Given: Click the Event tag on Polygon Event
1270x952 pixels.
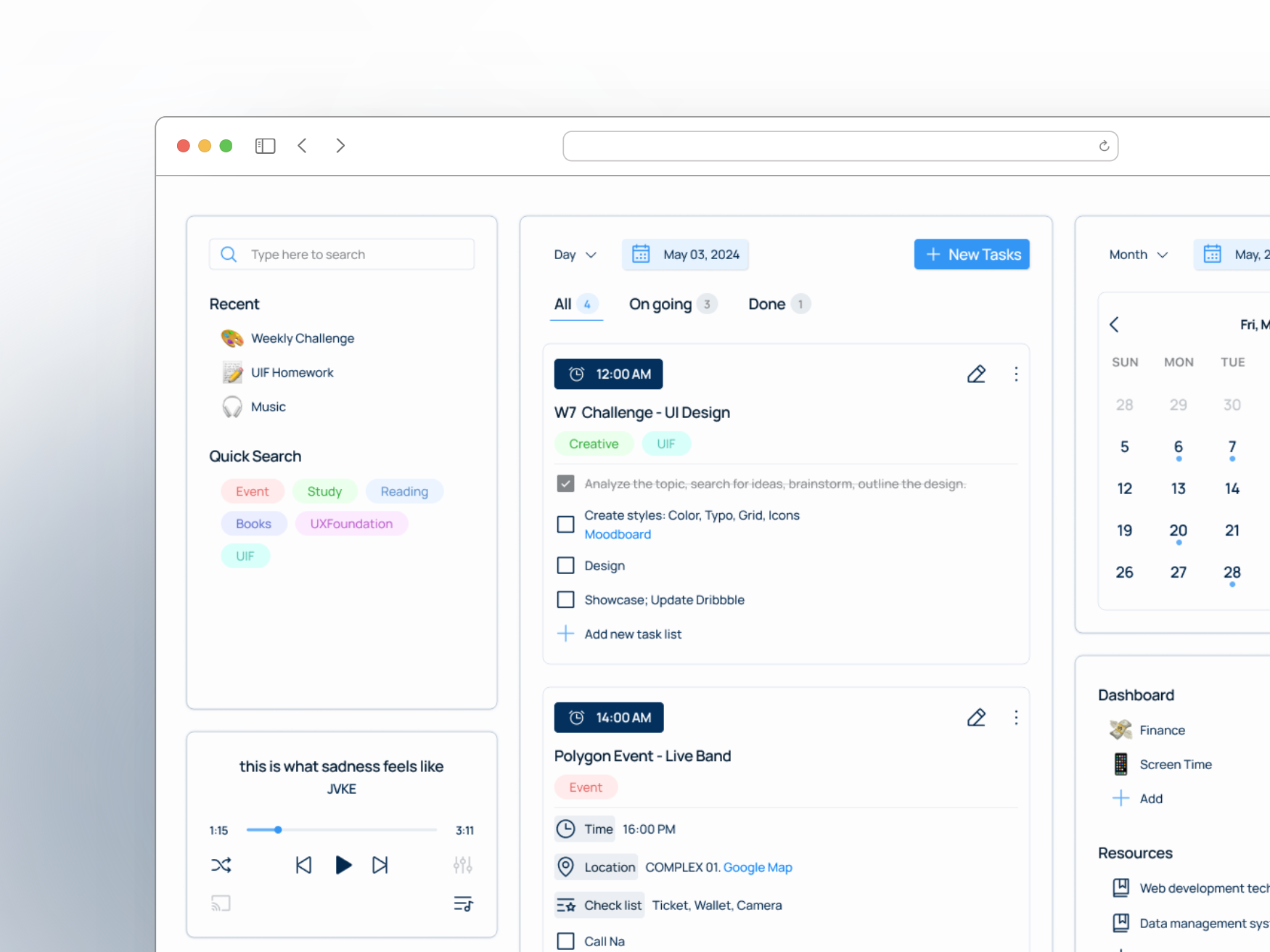Looking at the screenshot, I should (x=586, y=787).
